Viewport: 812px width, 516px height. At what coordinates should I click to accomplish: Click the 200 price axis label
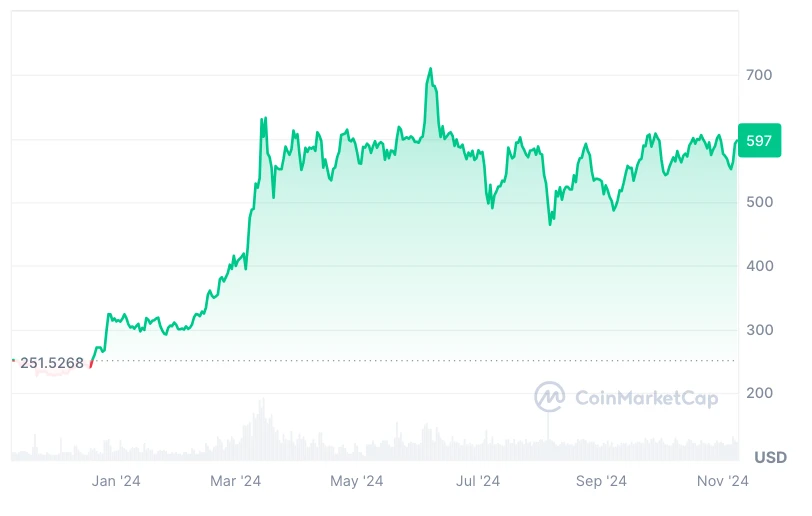[759, 393]
